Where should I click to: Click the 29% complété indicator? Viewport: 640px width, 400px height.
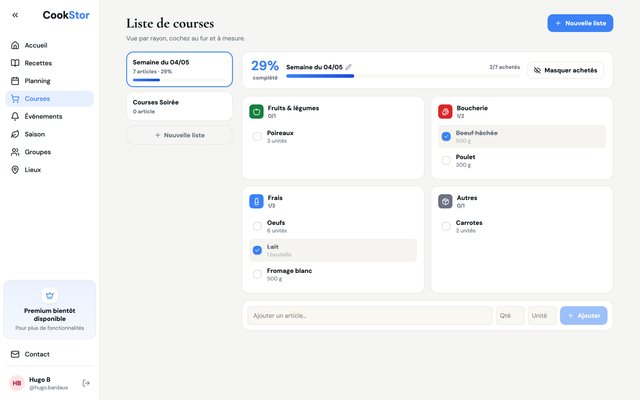265,69
